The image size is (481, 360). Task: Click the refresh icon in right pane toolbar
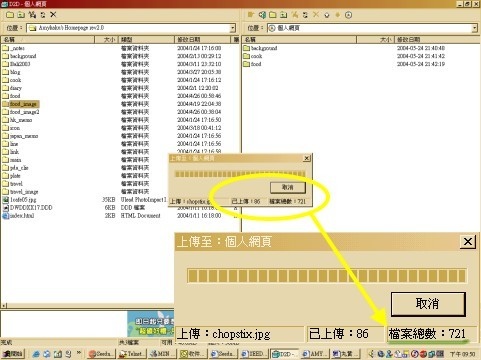coord(305,15)
